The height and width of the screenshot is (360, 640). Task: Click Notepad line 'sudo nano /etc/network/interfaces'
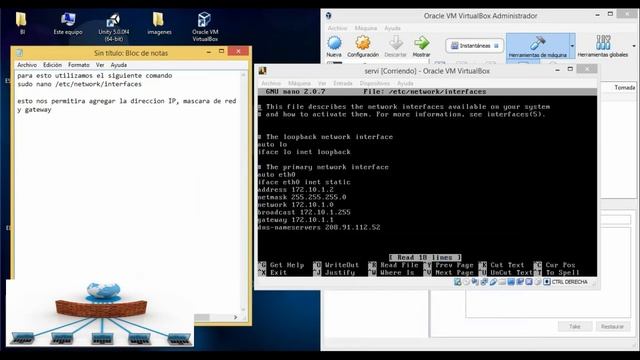pos(79,84)
